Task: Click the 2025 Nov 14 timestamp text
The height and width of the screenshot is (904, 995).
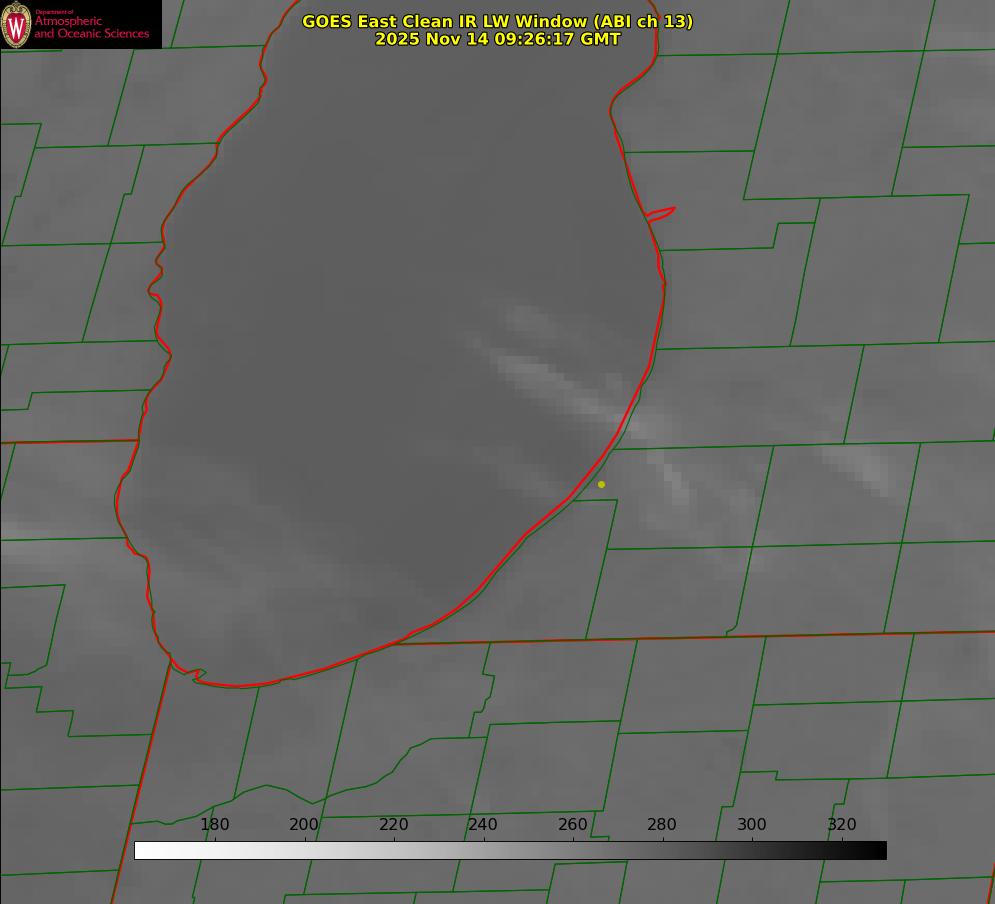Action: [497, 39]
